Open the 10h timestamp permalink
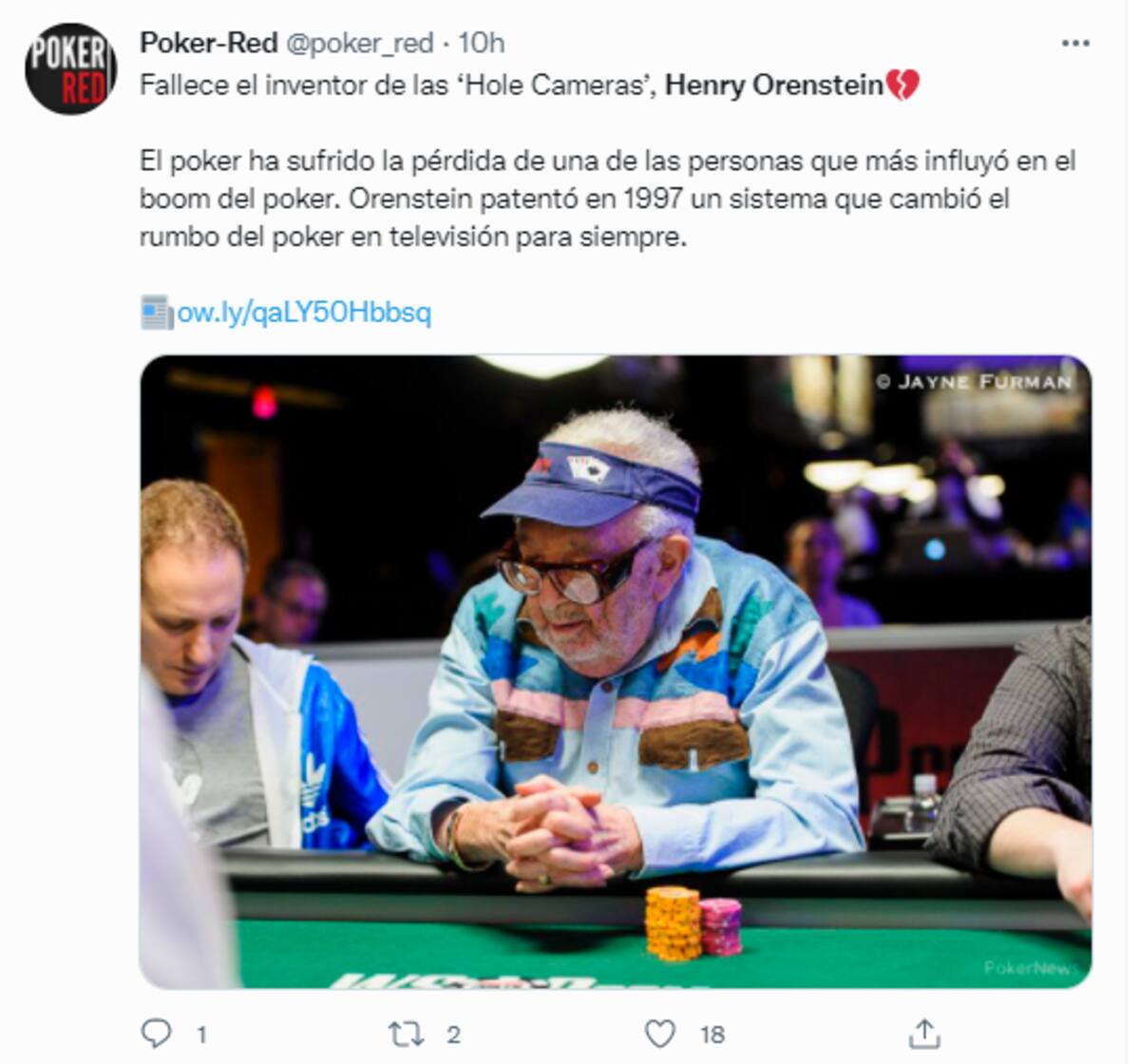The image size is (1140, 1064). (482, 43)
